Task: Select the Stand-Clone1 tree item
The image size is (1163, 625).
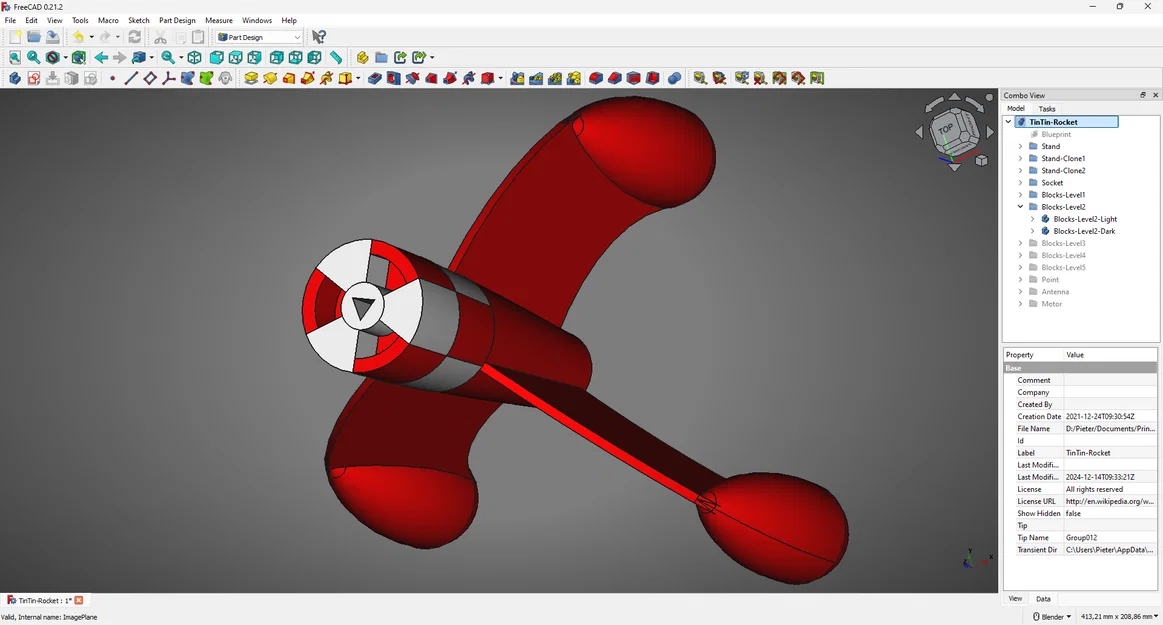Action: [x=1063, y=158]
